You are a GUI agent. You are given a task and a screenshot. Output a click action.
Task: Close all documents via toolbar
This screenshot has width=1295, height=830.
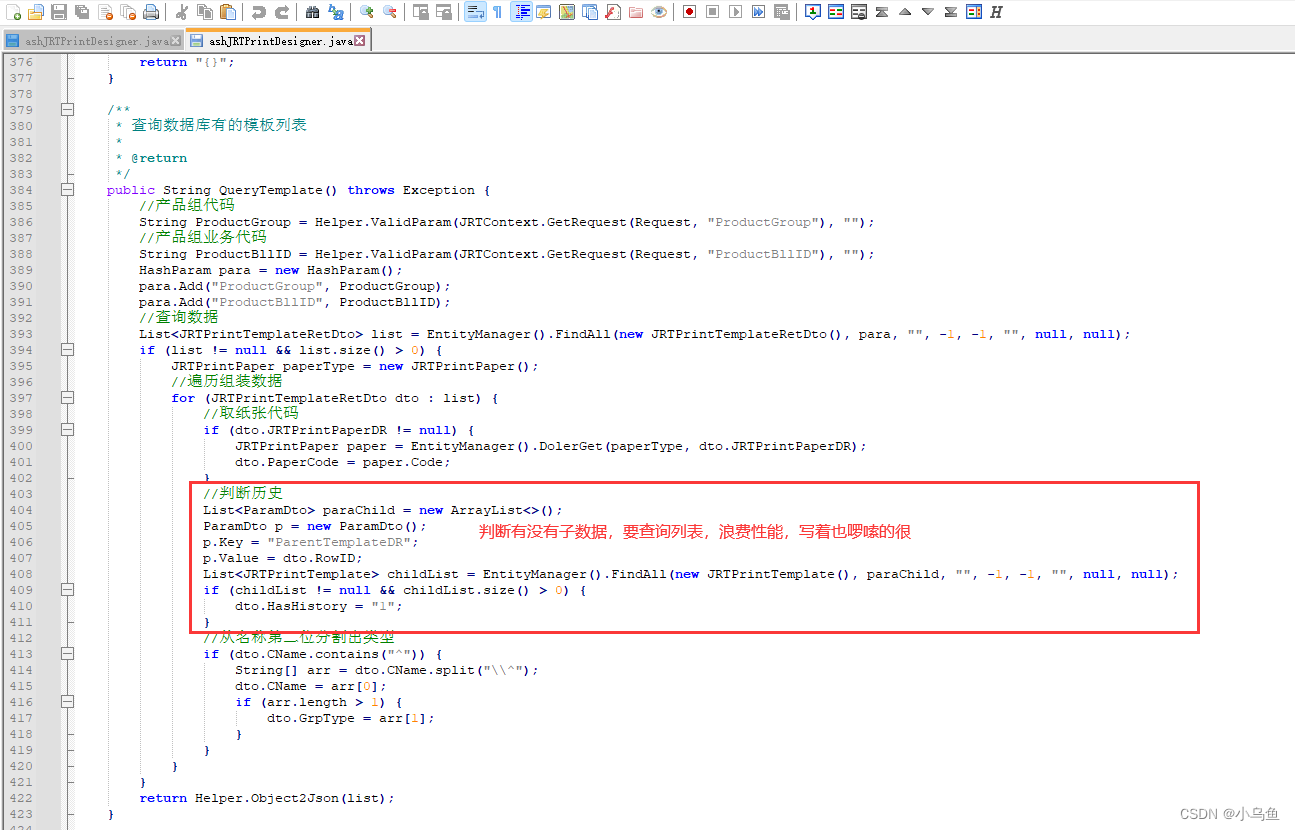(x=127, y=12)
